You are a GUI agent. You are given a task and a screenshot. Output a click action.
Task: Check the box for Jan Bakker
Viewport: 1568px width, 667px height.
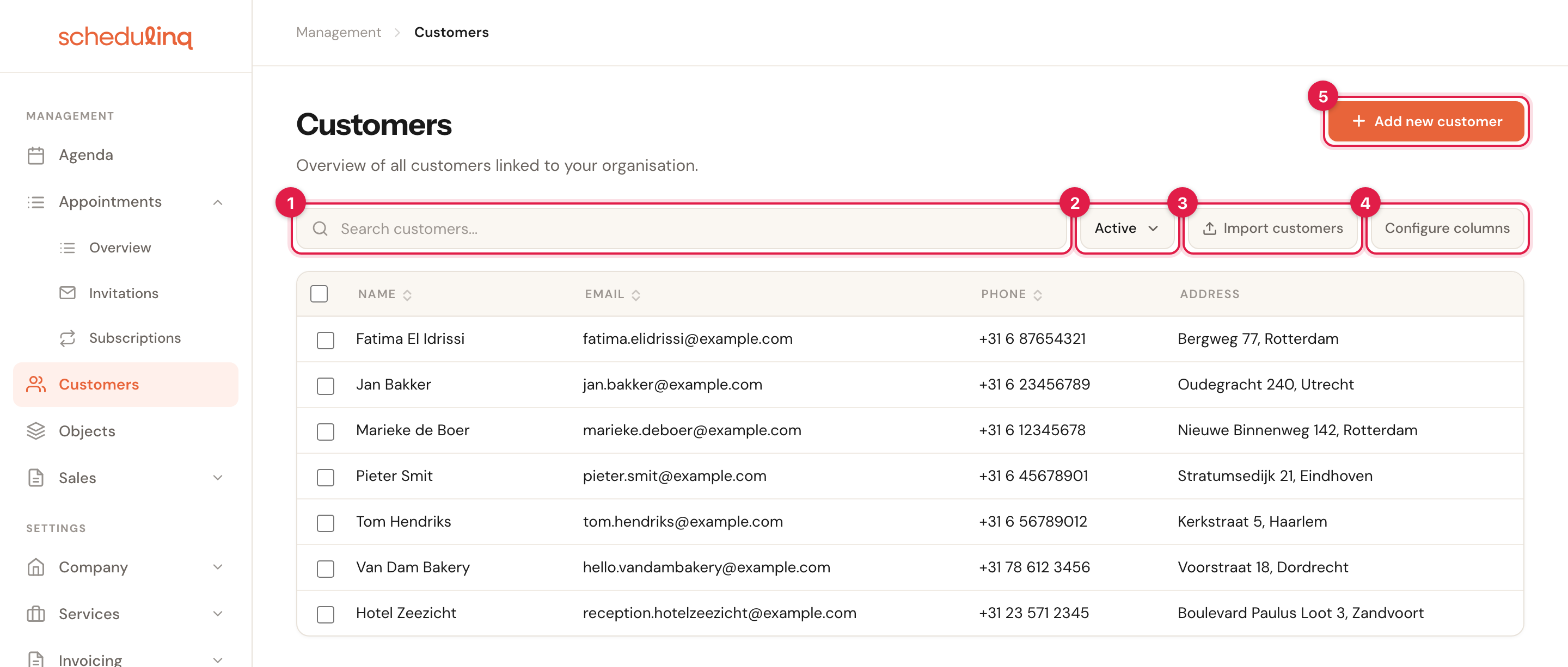click(326, 386)
